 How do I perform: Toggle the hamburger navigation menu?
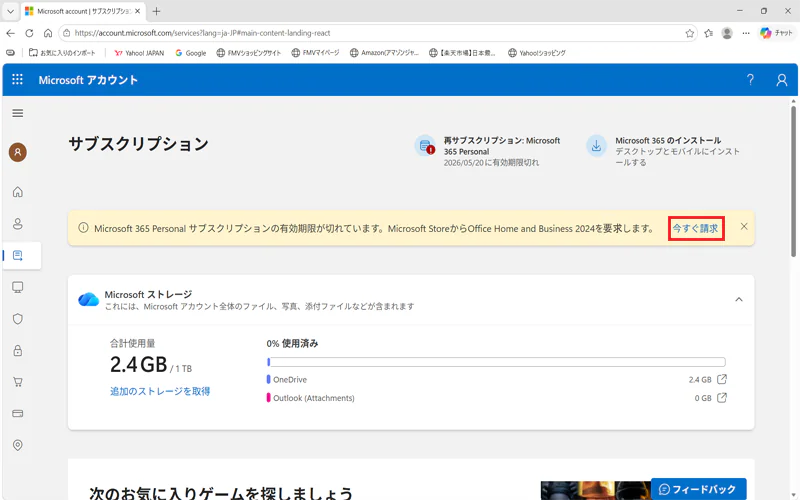click(18, 113)
